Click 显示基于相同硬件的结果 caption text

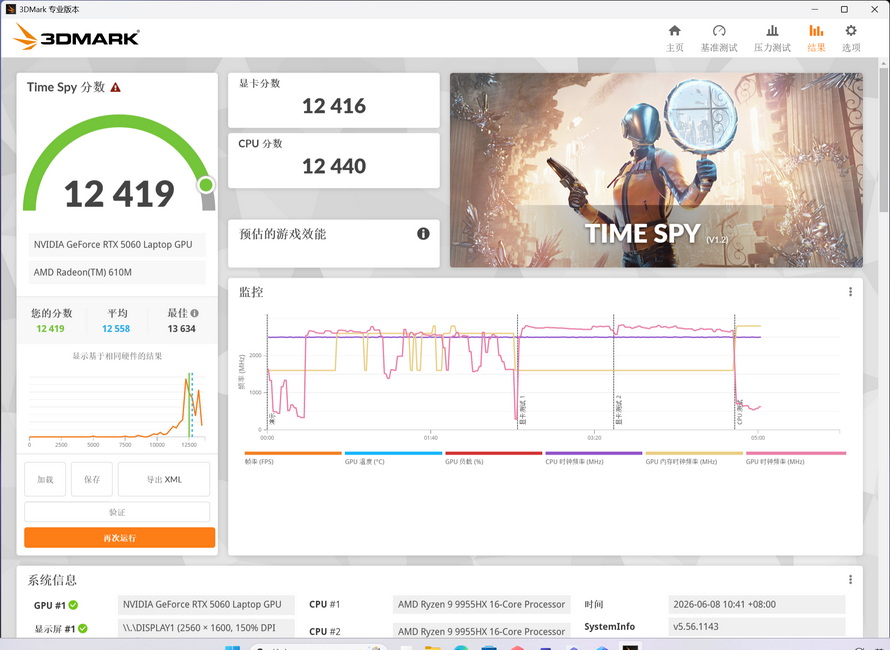pyautogui.click(x=117, y=356)
